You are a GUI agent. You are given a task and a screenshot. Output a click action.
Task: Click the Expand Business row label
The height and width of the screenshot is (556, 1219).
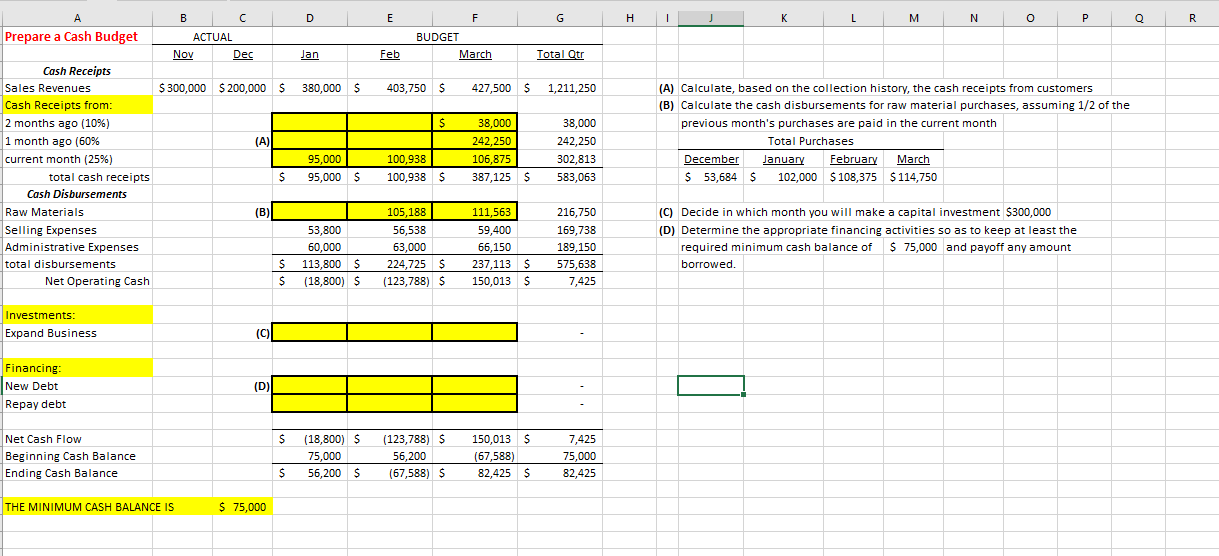click(x=51, y=333)
